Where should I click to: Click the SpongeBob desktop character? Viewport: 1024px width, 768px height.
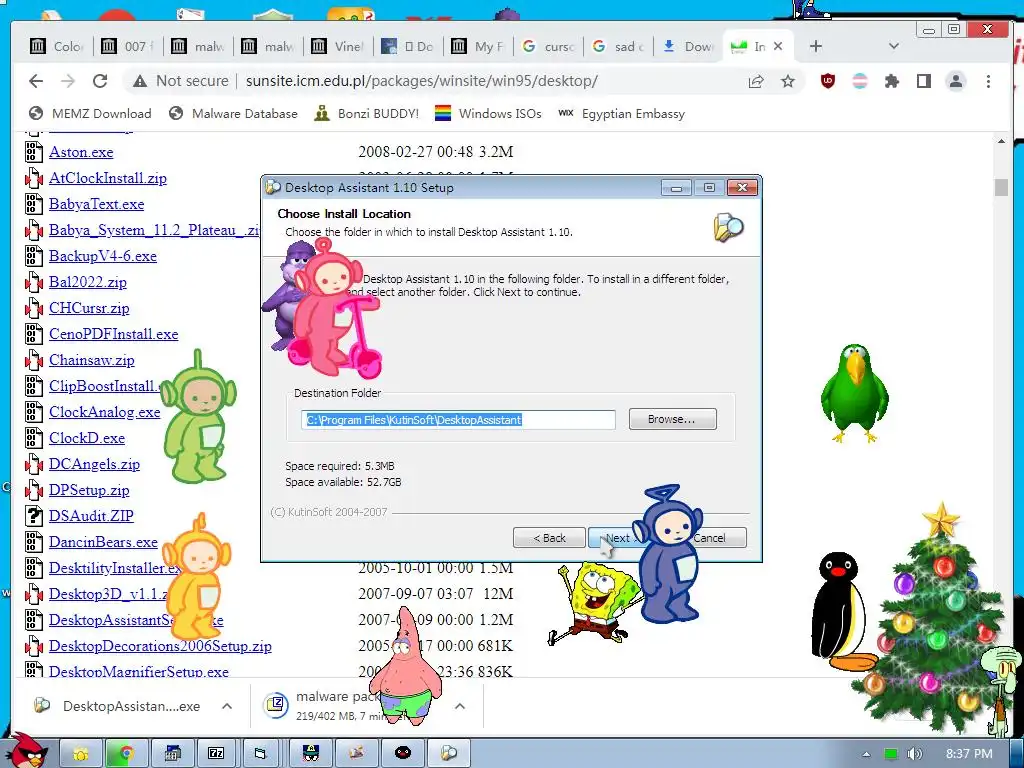(596, 604)
